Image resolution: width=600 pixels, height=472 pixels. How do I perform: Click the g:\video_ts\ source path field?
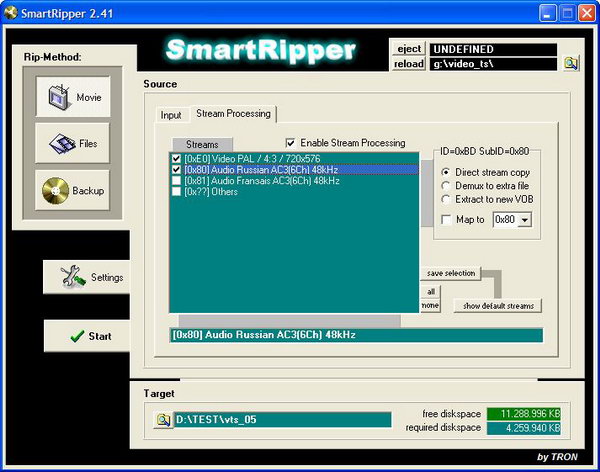[493, 64]
